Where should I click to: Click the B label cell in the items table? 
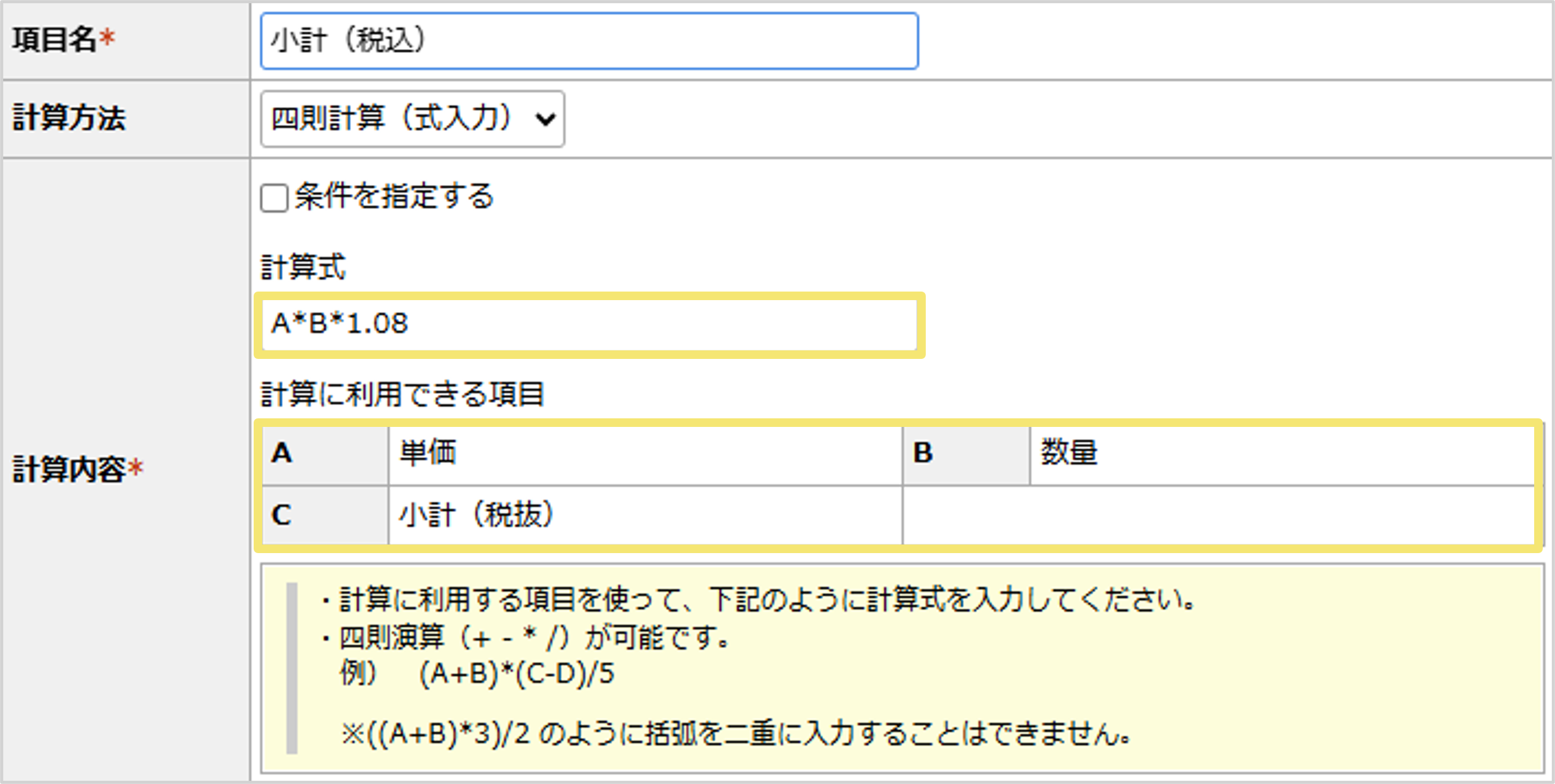tap(965, 453)
